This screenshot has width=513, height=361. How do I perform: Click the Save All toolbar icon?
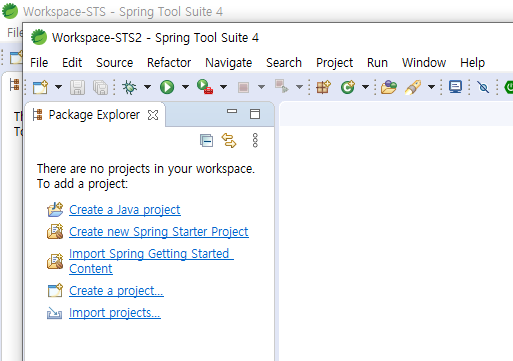100,87
